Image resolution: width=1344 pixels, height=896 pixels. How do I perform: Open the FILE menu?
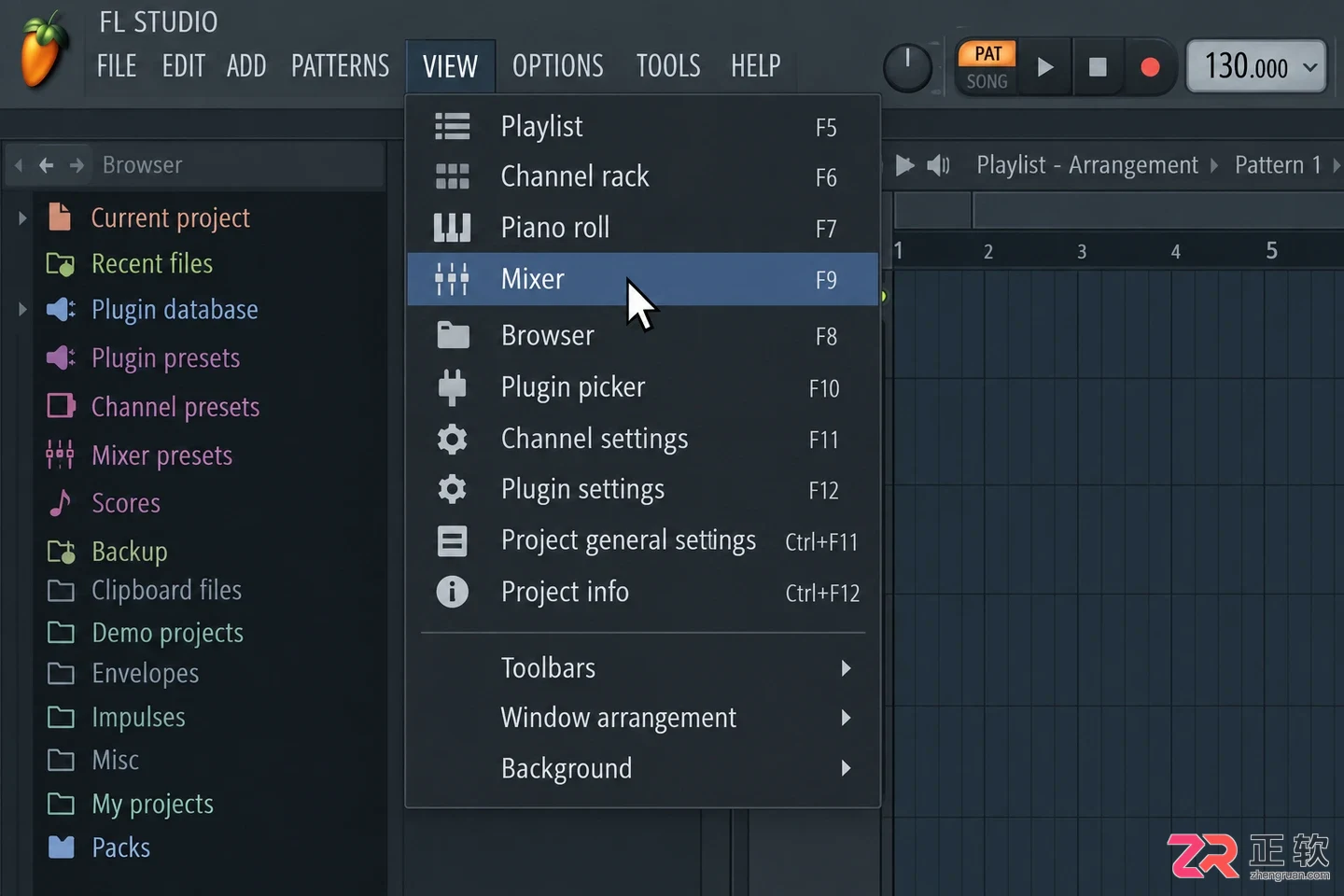[x=117, y=66]
